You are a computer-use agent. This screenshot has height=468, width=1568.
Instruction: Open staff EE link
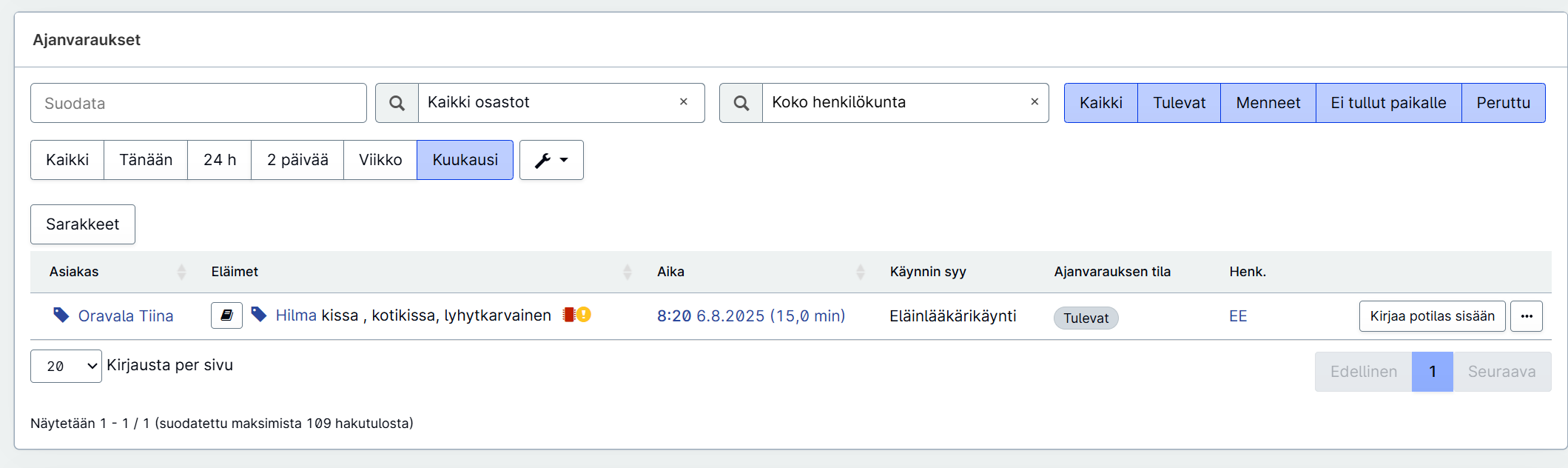coord(1238,316)
